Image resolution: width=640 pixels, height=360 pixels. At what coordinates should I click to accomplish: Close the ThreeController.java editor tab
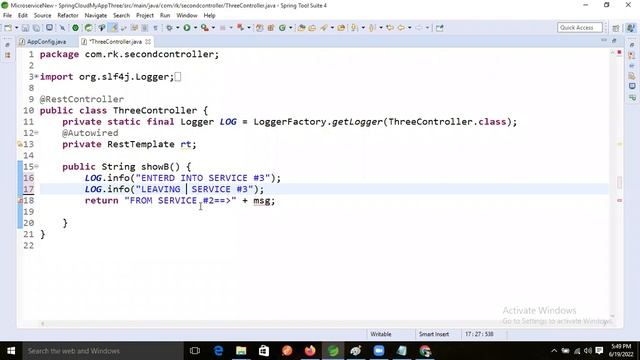pos(148,42)
